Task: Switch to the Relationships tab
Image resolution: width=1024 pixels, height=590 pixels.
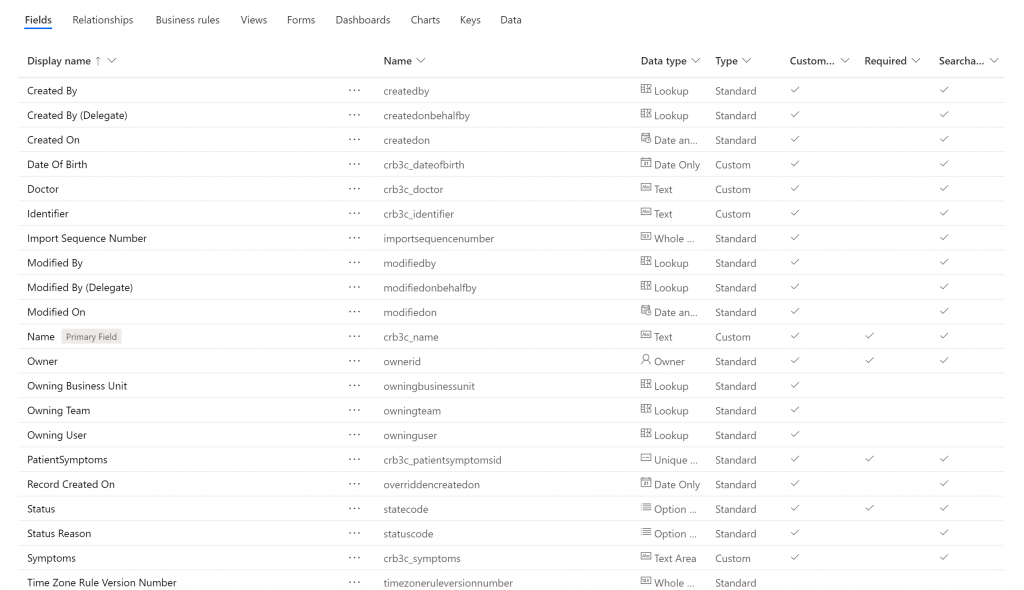Action: point(102,20)
